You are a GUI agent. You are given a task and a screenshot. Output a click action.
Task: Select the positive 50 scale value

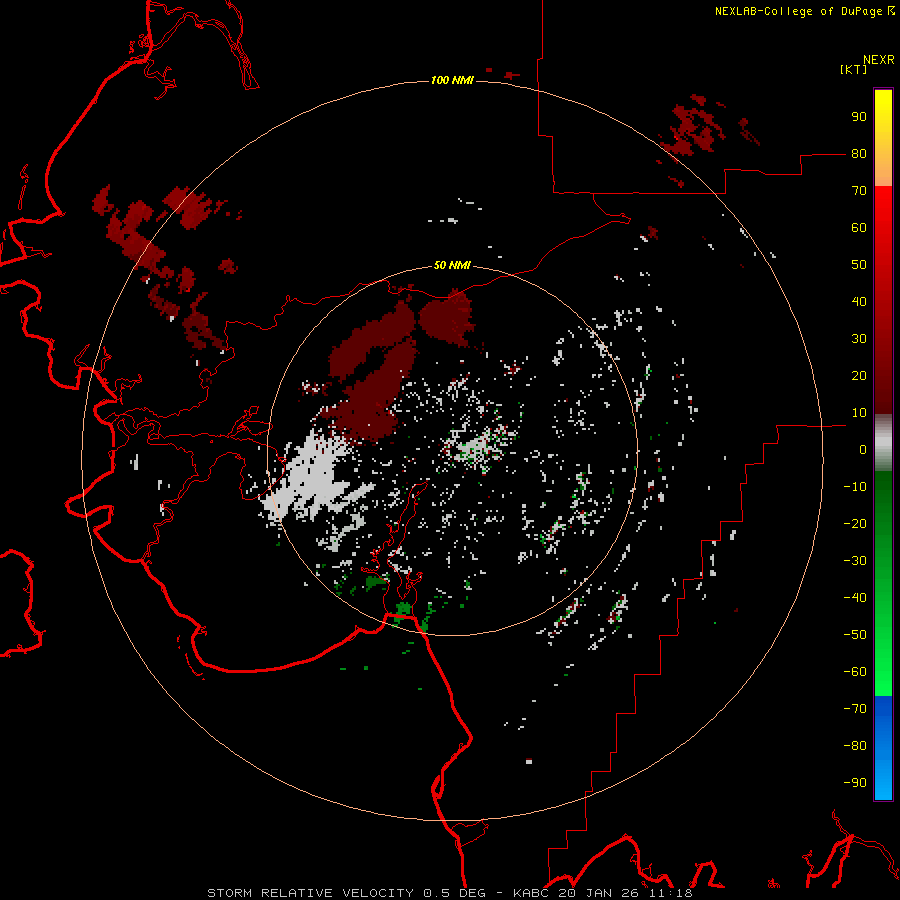pyautogui.click(x=859, y=265)
